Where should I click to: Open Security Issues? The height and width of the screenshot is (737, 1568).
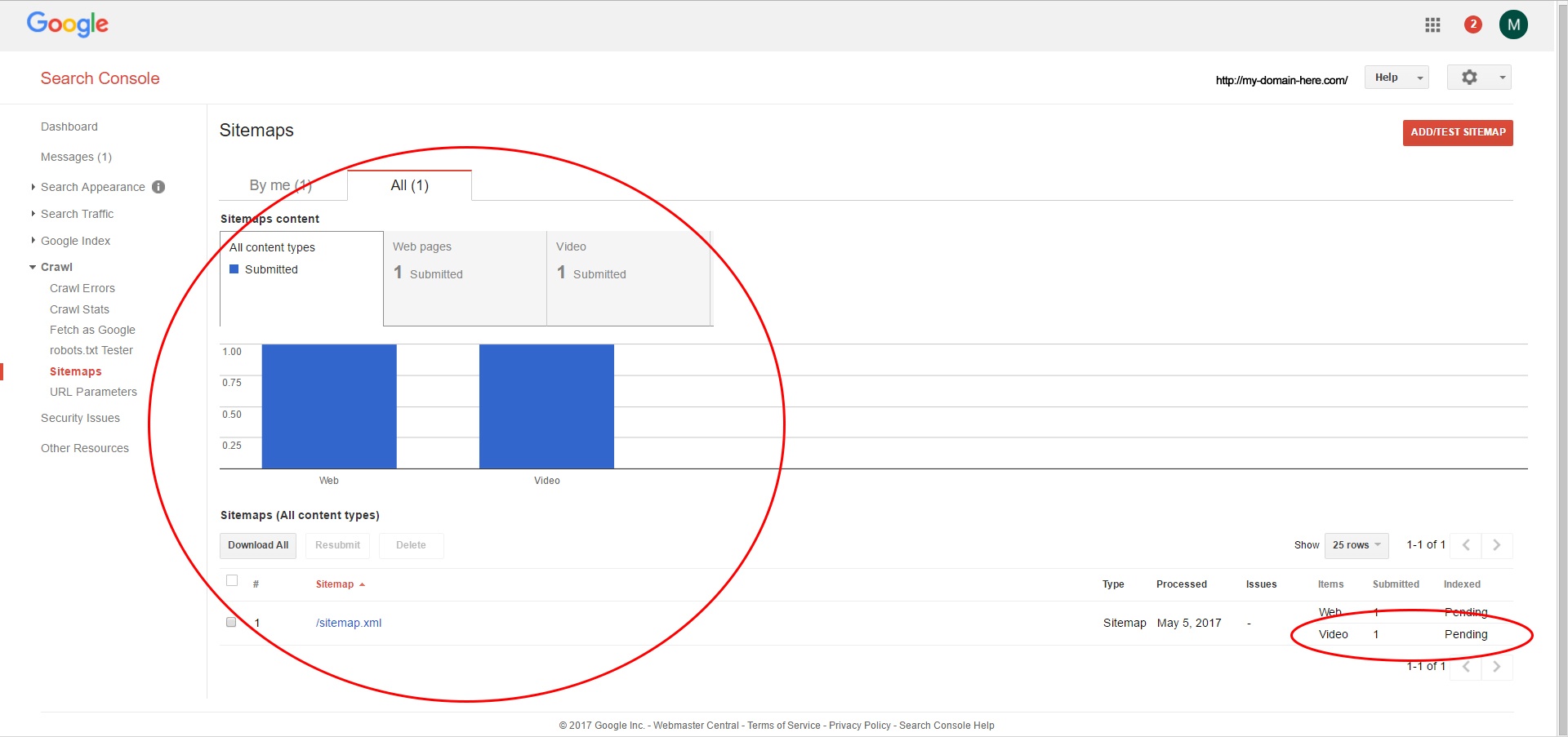80,418
